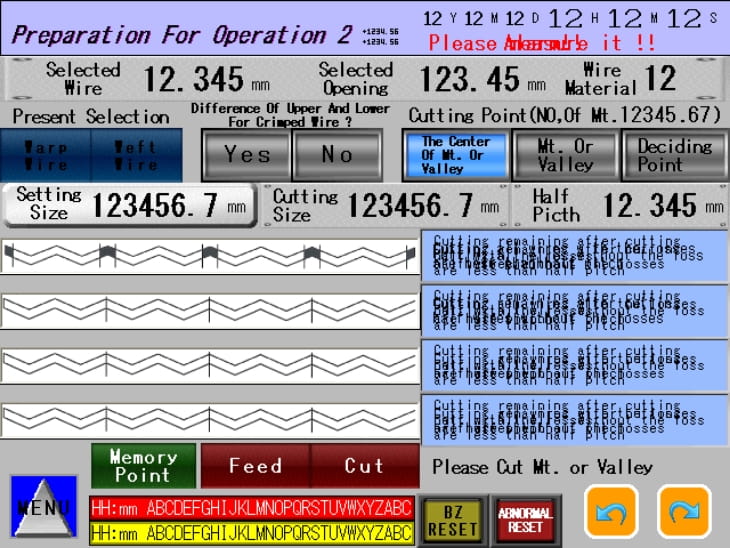Click the blue redo arrow icon
This screenshot has width=730, height=548.
coord(684,513)
